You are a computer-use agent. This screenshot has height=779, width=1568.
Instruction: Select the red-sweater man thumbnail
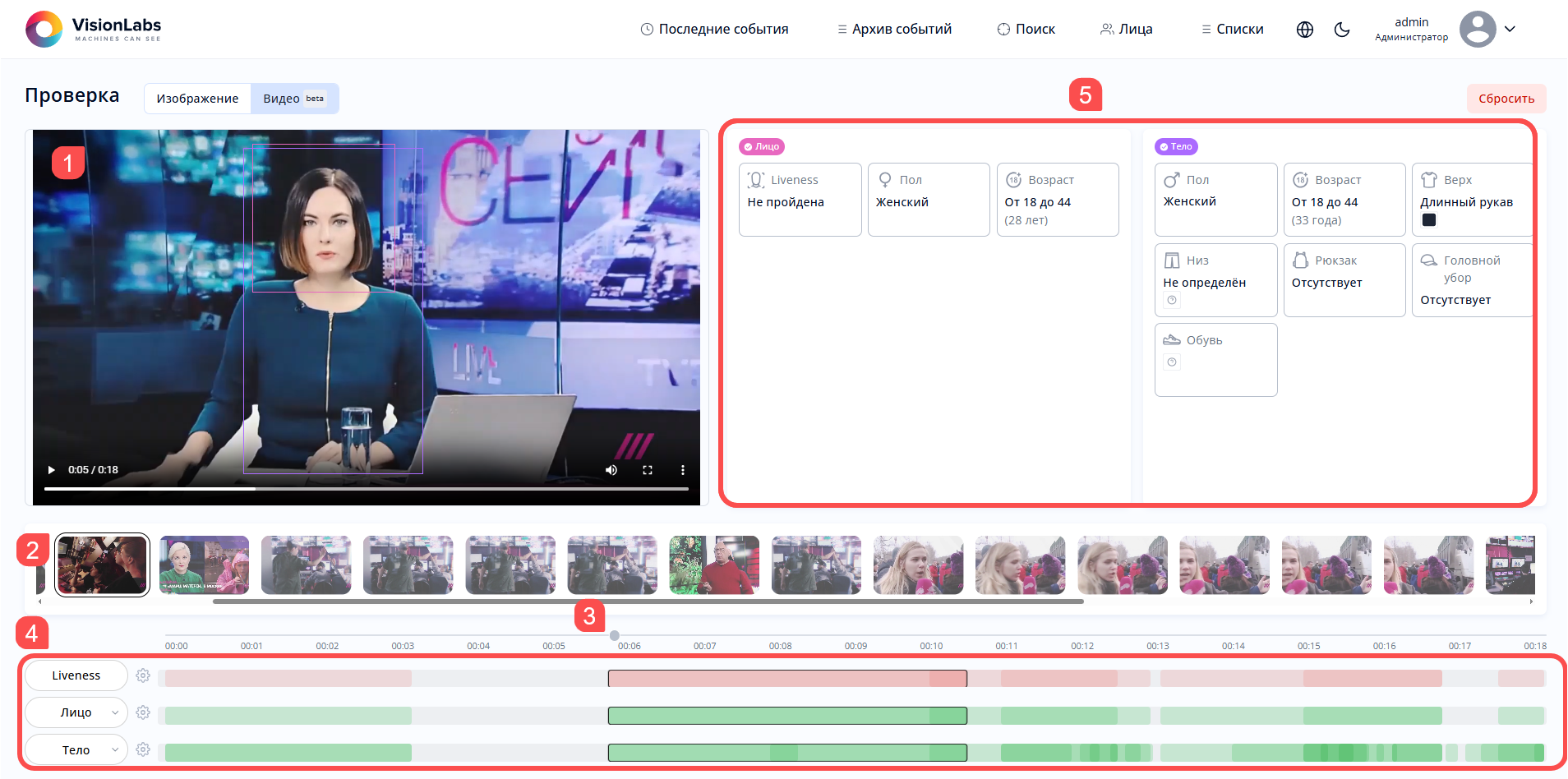tap(714, 565)
